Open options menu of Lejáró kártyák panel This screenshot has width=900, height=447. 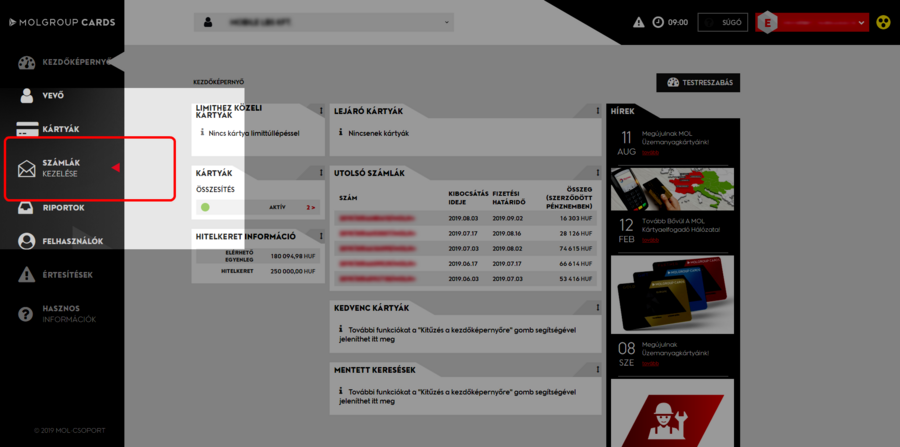[598, 111]
